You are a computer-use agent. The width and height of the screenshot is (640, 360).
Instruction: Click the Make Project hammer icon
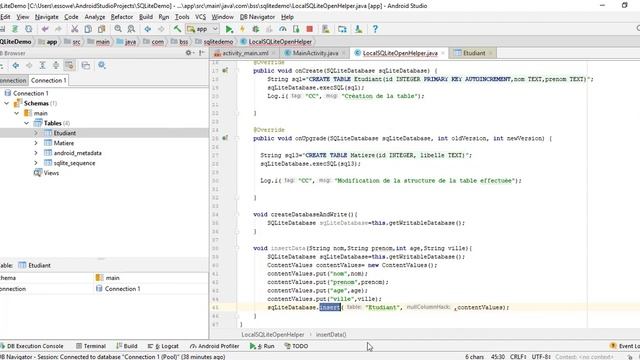[177, 29]
